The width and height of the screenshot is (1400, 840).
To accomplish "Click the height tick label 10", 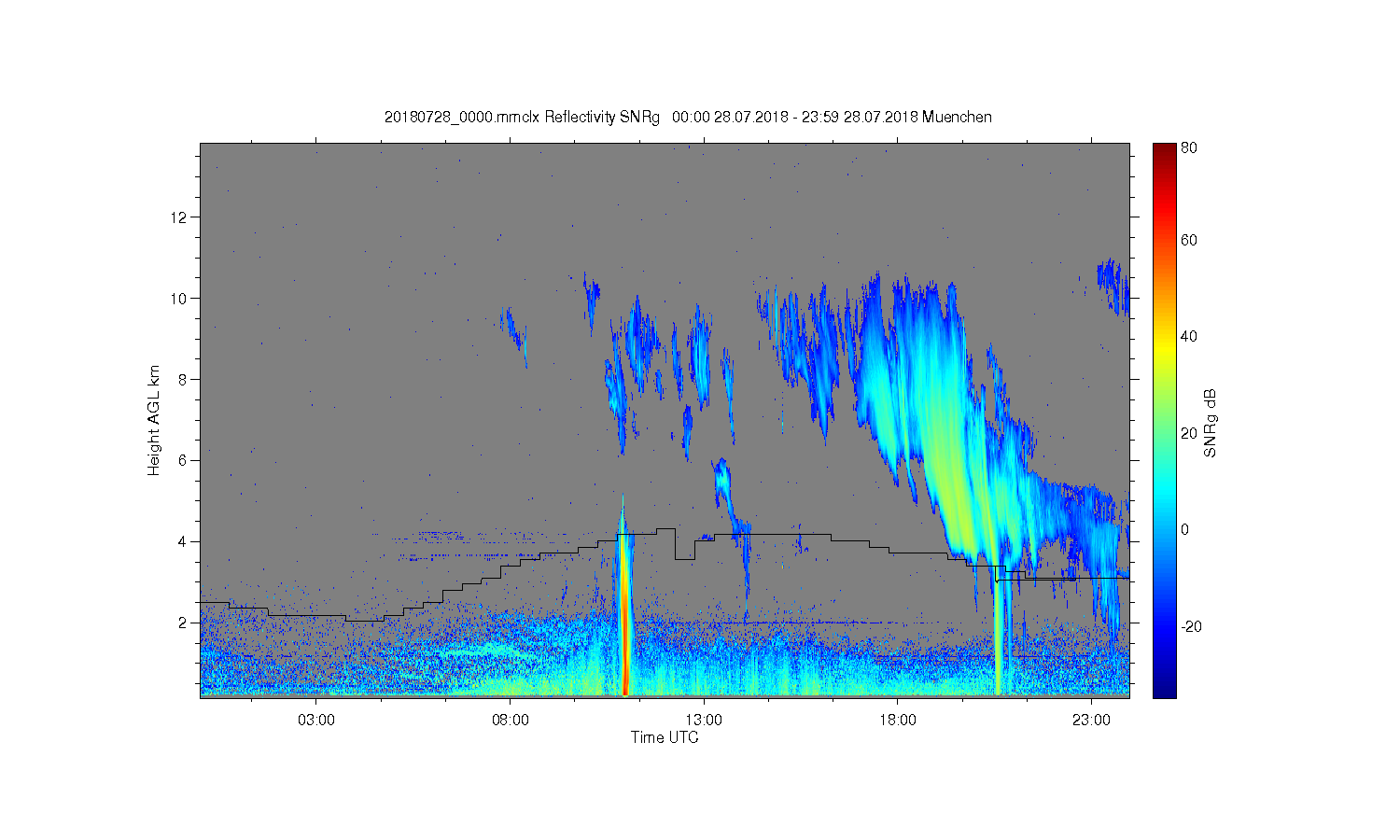I will [180, 299].
